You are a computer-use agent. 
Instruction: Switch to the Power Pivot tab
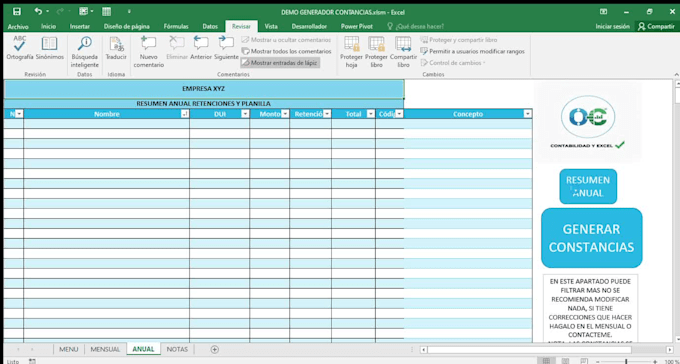pyautogui.click(x=356, y=26)
